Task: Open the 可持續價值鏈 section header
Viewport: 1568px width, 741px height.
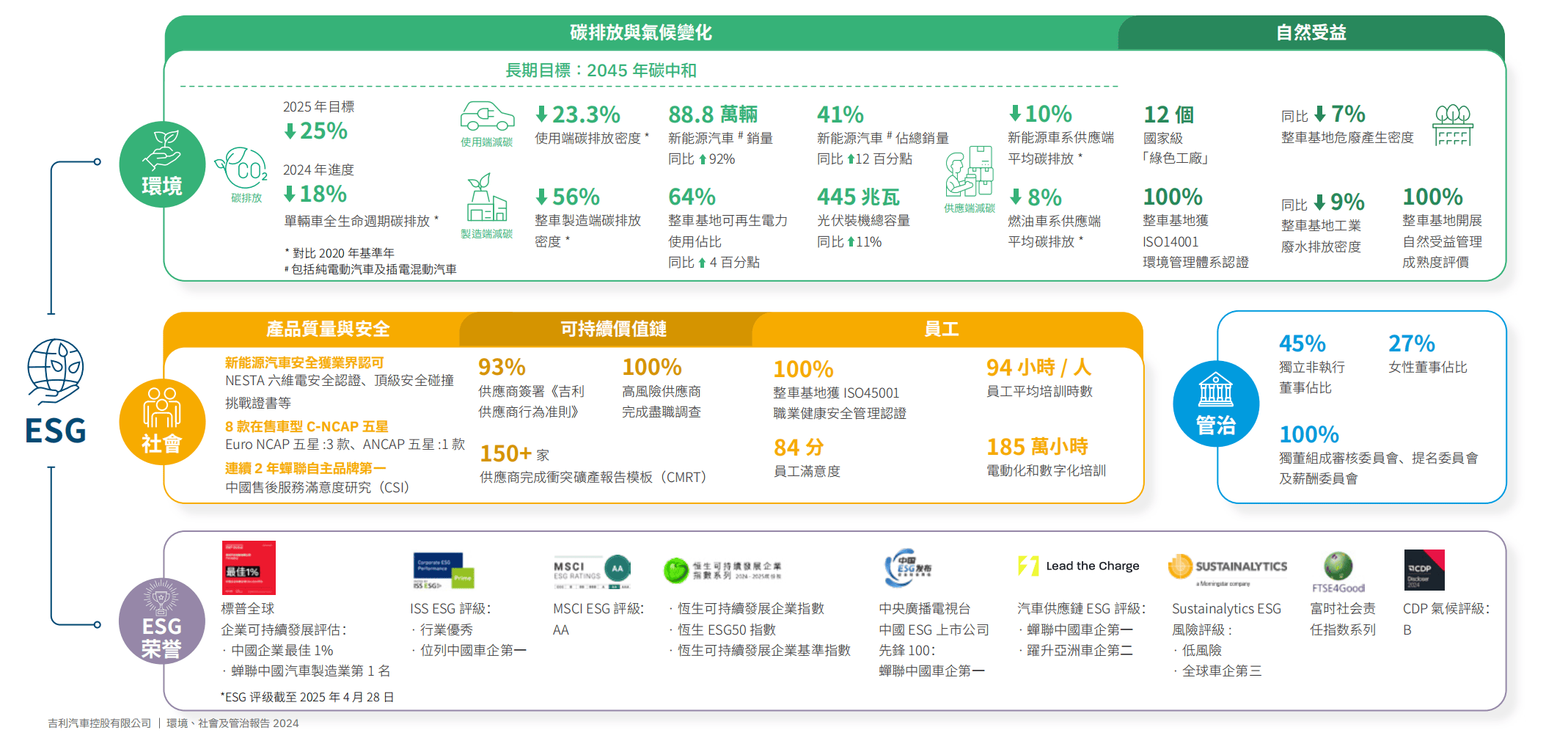Action: (613, 329)
